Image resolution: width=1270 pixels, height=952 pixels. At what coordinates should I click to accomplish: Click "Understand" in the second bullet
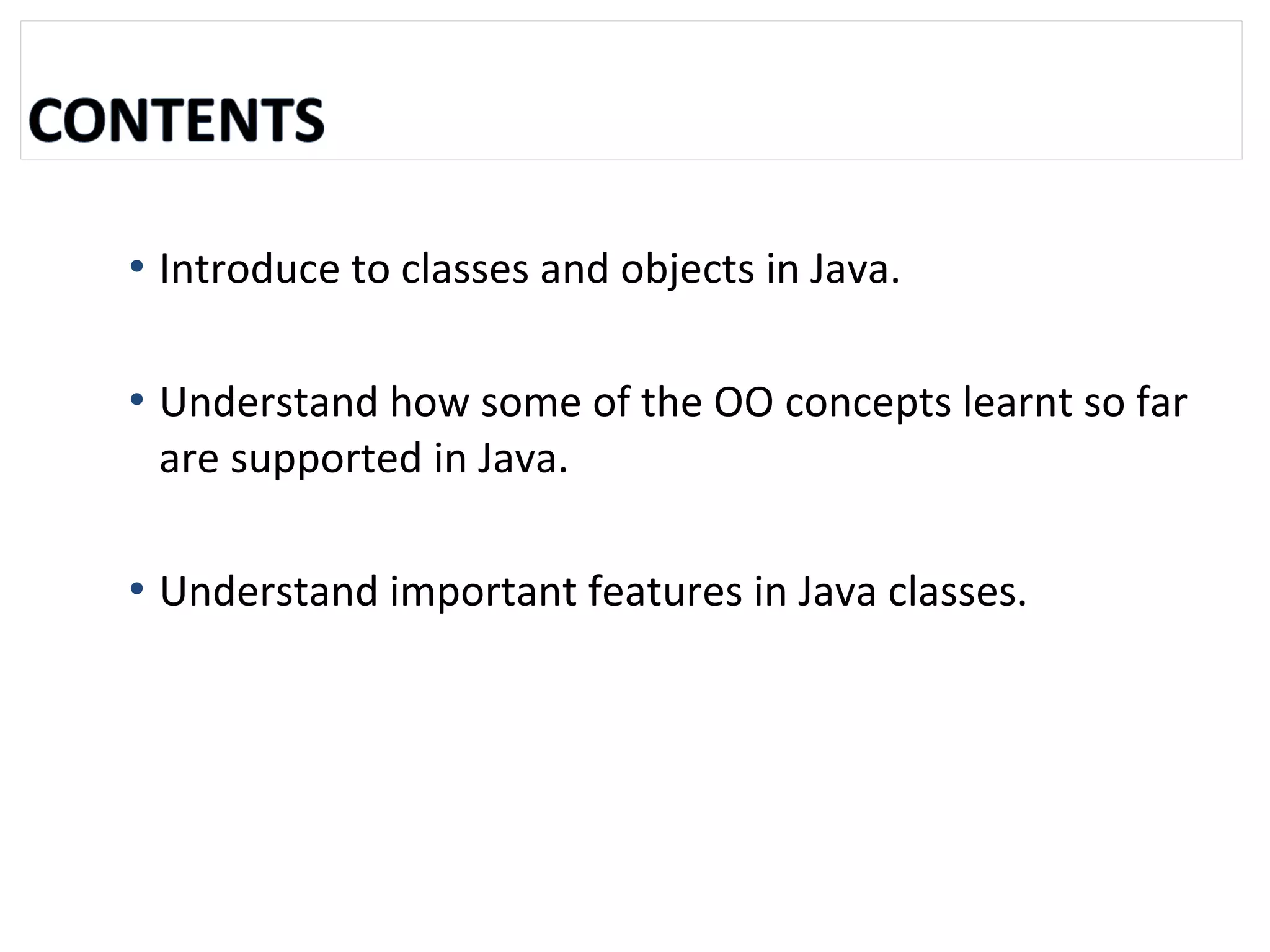click(269, 403)
